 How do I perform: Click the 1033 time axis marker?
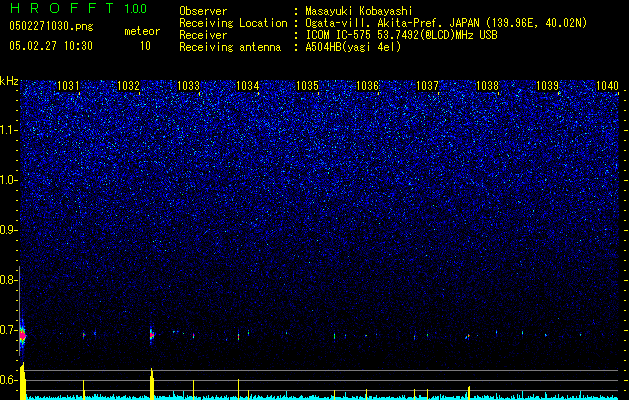click(188, 85)
